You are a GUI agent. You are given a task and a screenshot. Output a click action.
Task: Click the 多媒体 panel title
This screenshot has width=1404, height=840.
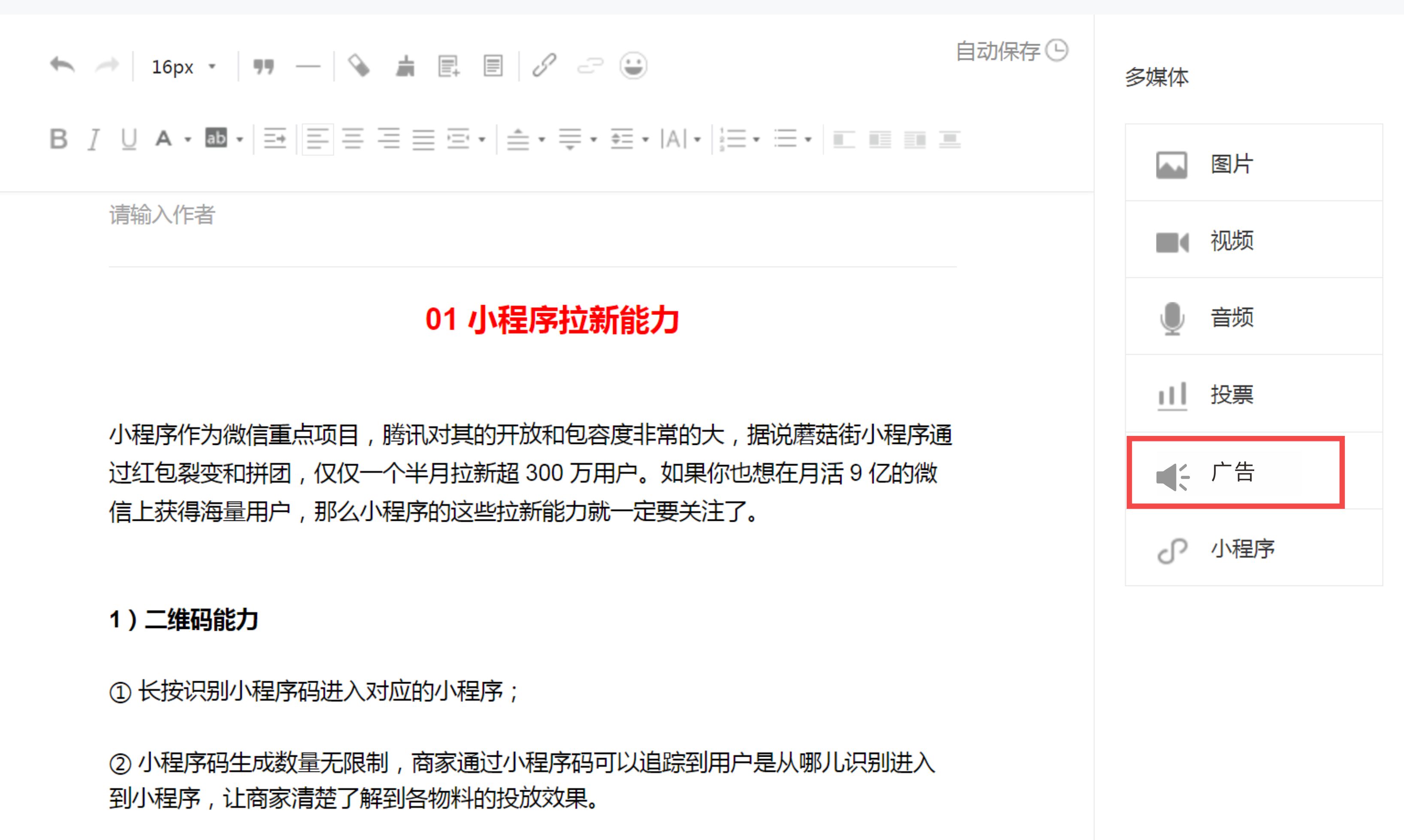pos(1156,77)
